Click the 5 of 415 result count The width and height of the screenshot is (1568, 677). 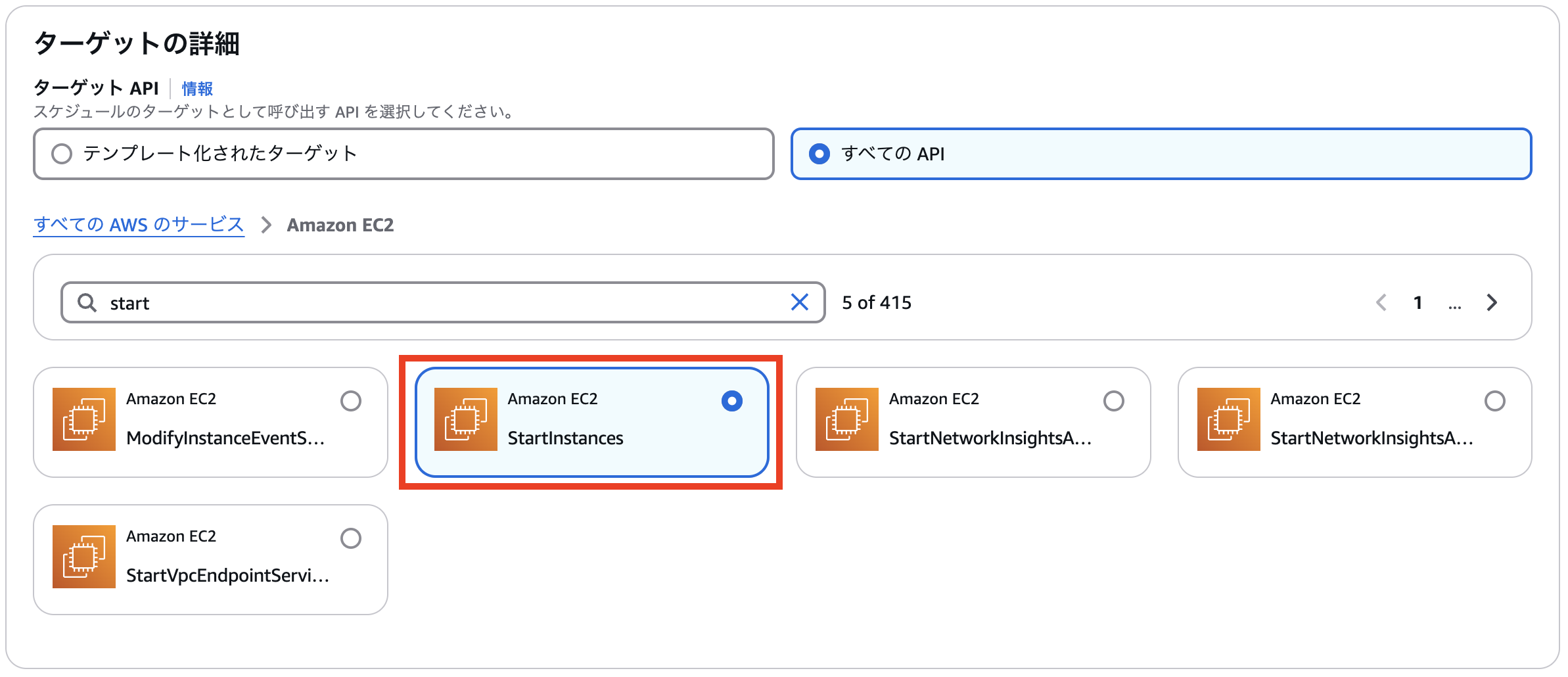click(x=877, y=302)
